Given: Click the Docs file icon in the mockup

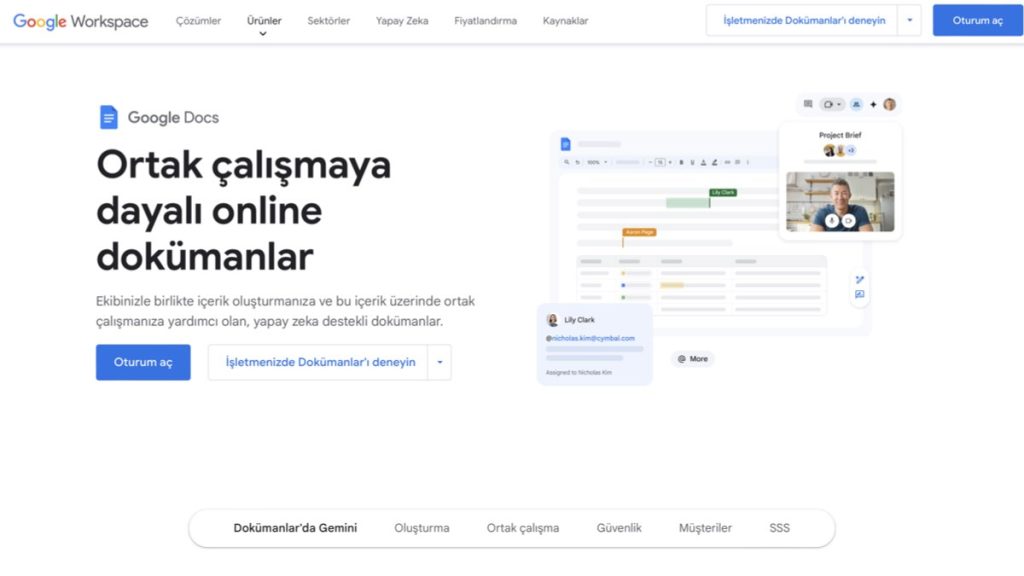Looking at the screenshot, I should tap(565, 144).
